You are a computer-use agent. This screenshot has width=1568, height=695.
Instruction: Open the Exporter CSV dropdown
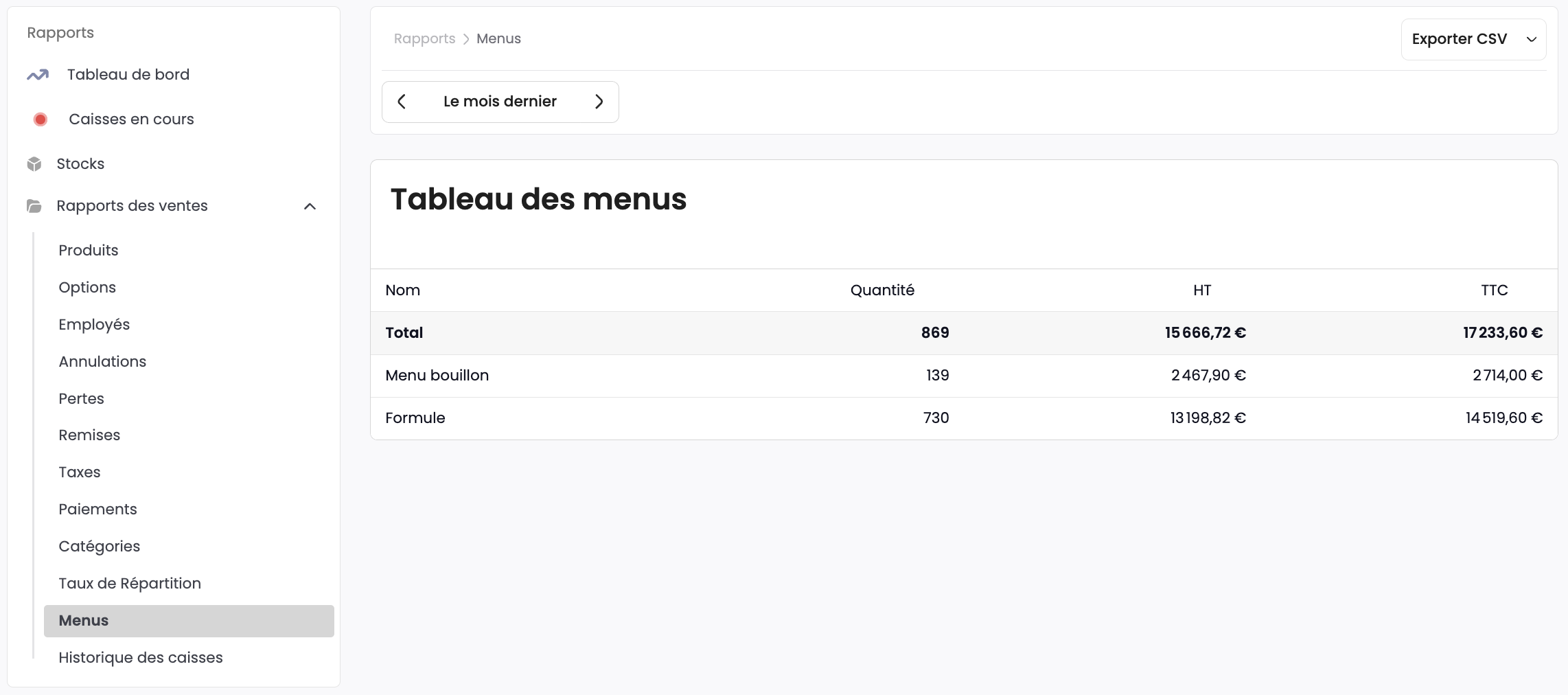click(x=1473, y=39)
